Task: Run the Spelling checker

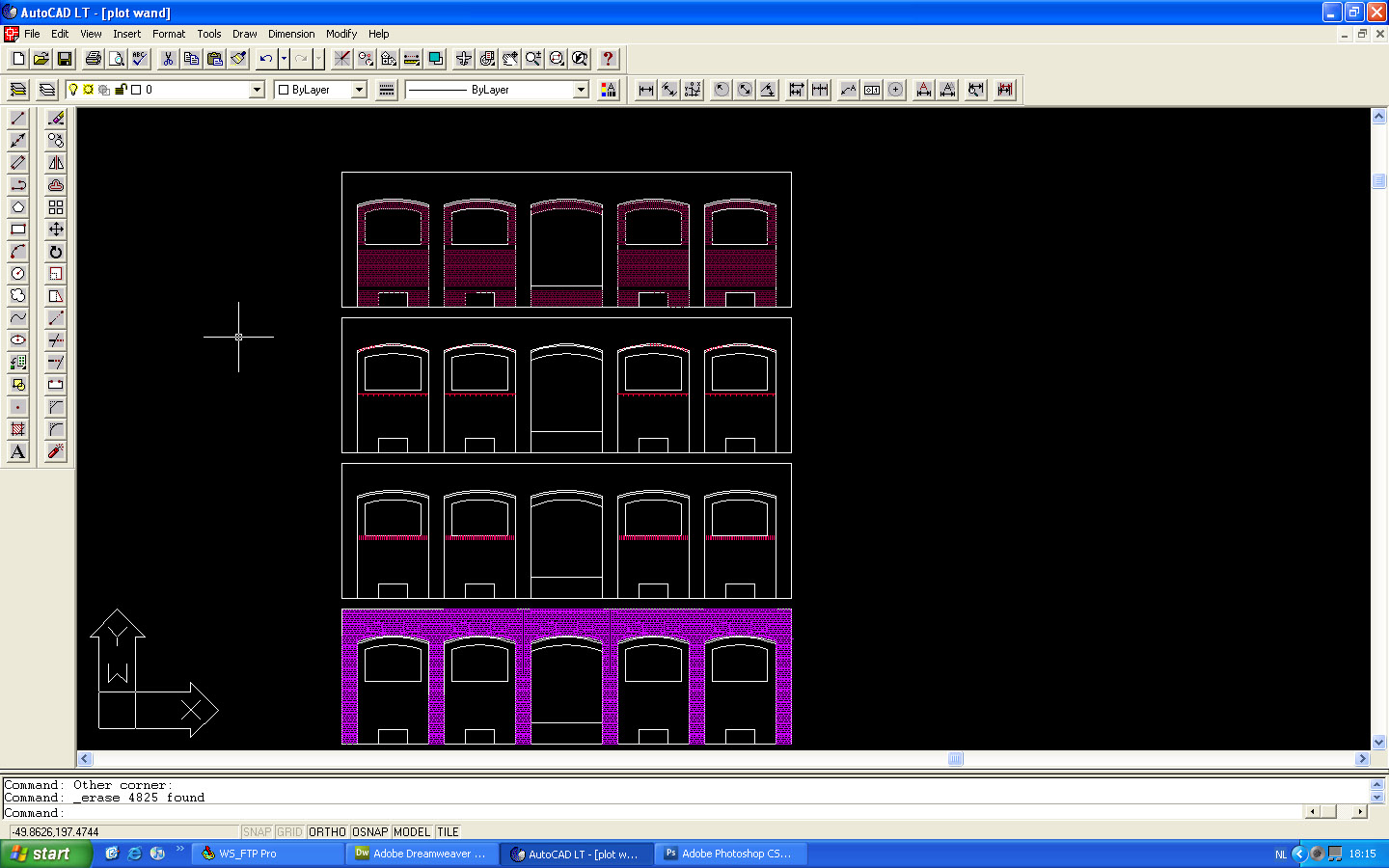Action: tap(139, 58)
